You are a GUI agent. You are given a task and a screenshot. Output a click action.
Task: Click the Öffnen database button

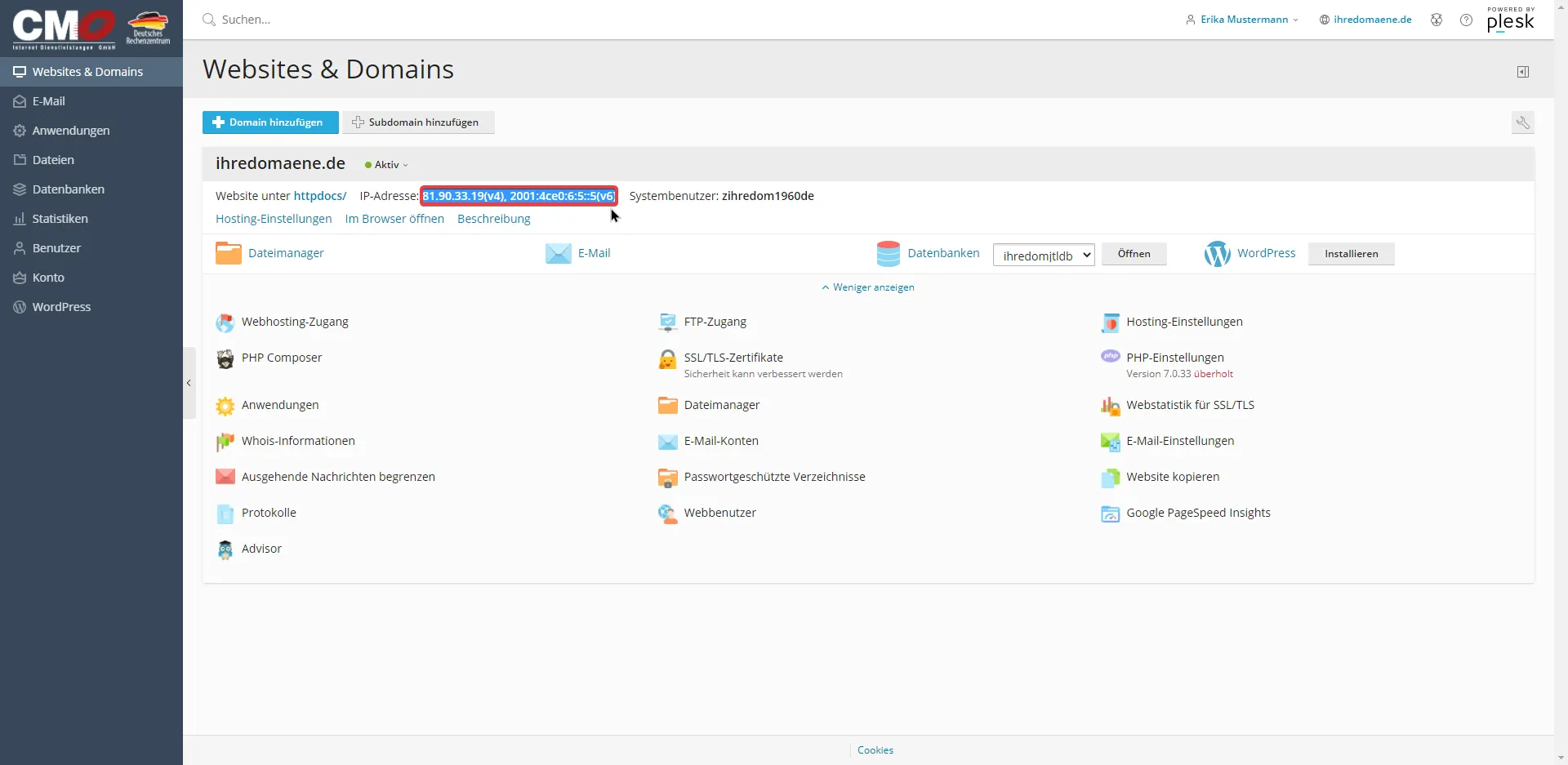click(x=1134, y=254)
